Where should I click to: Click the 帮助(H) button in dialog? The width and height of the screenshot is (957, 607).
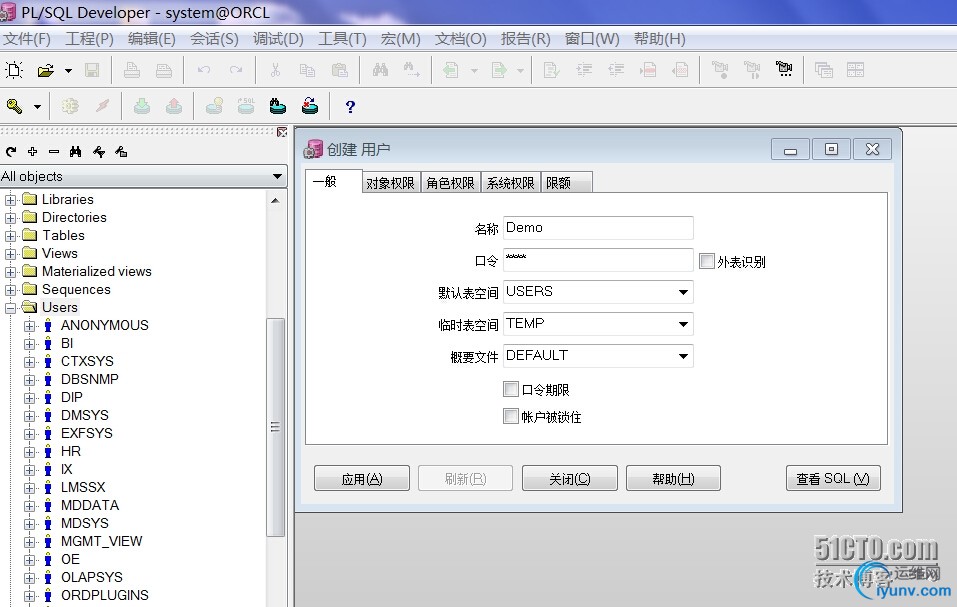click(x=673, y=478)
